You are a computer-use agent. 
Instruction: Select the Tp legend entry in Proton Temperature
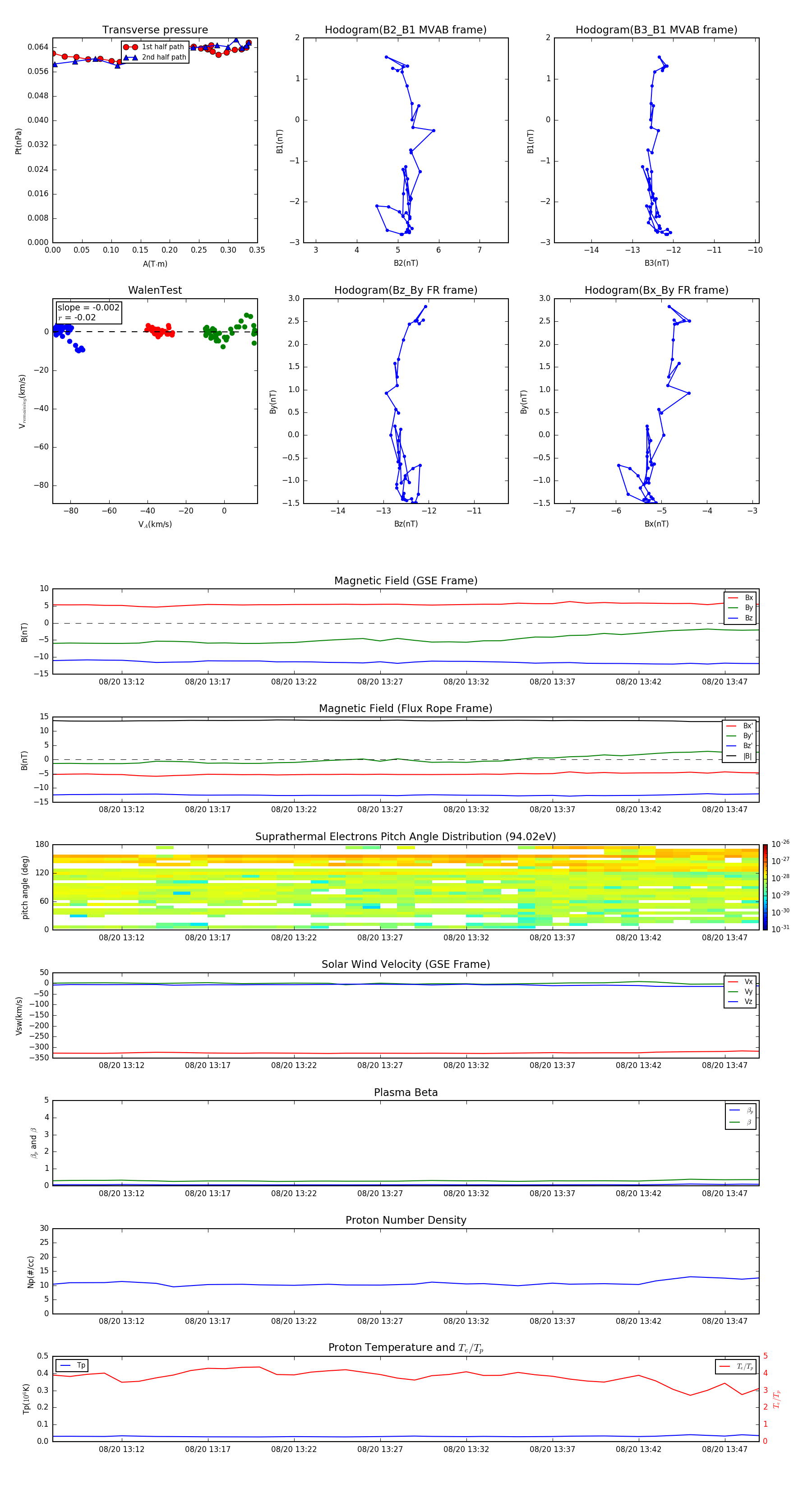(73, 1365)
